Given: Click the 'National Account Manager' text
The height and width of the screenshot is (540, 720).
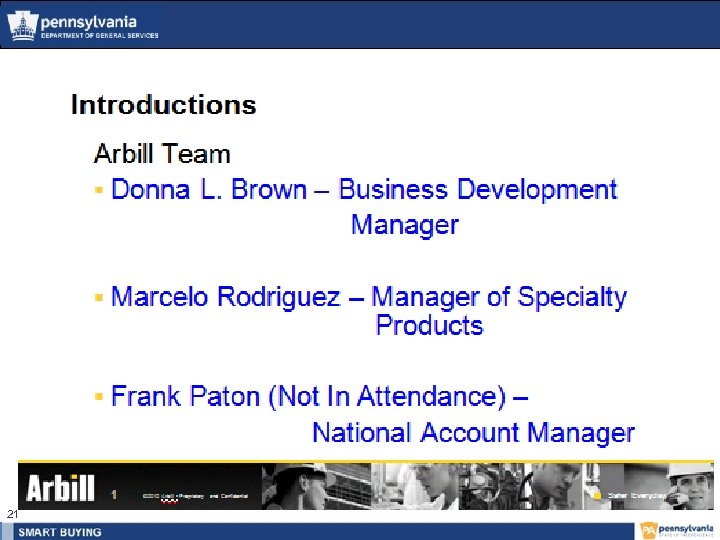Looking at the screenshot, I should coord(473,433).
